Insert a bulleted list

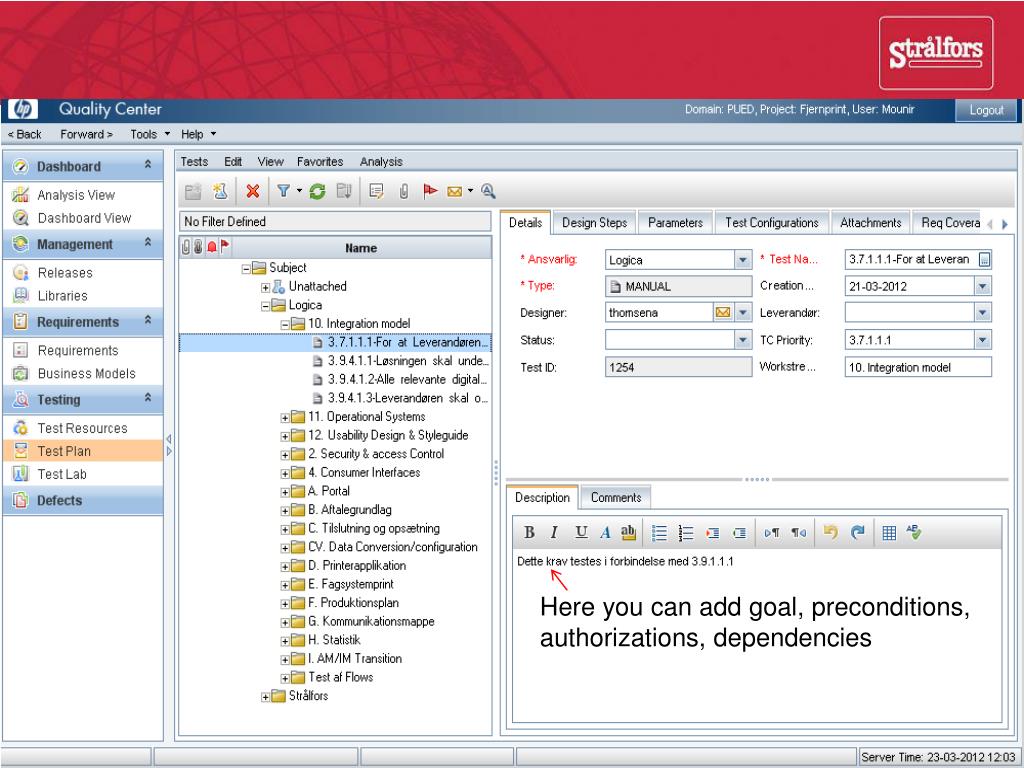[x=660, y=533]
